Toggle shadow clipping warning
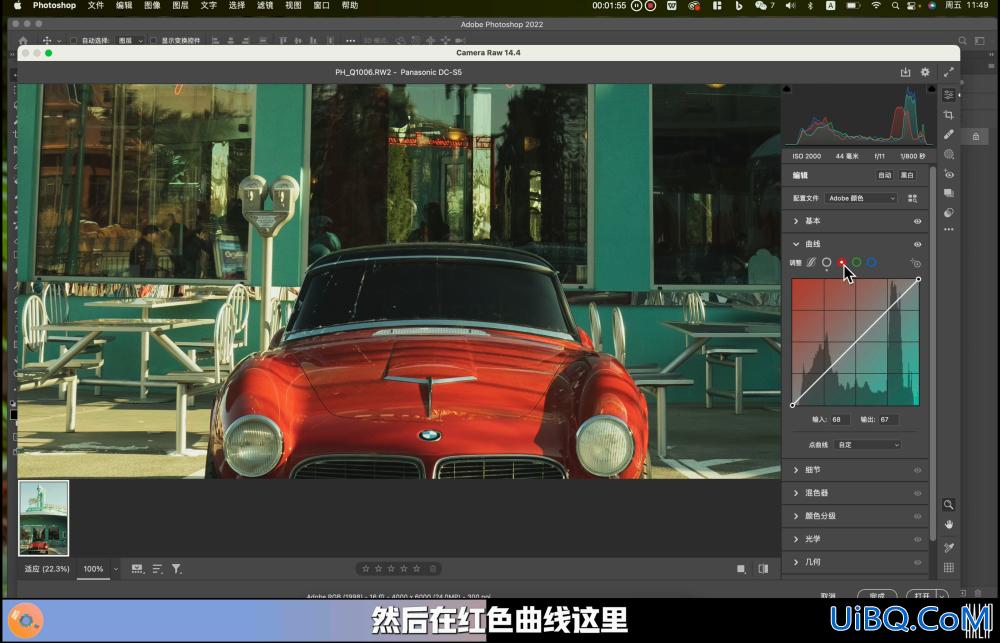The width and height of the screenshot is (1000, 643). (787, 88)
